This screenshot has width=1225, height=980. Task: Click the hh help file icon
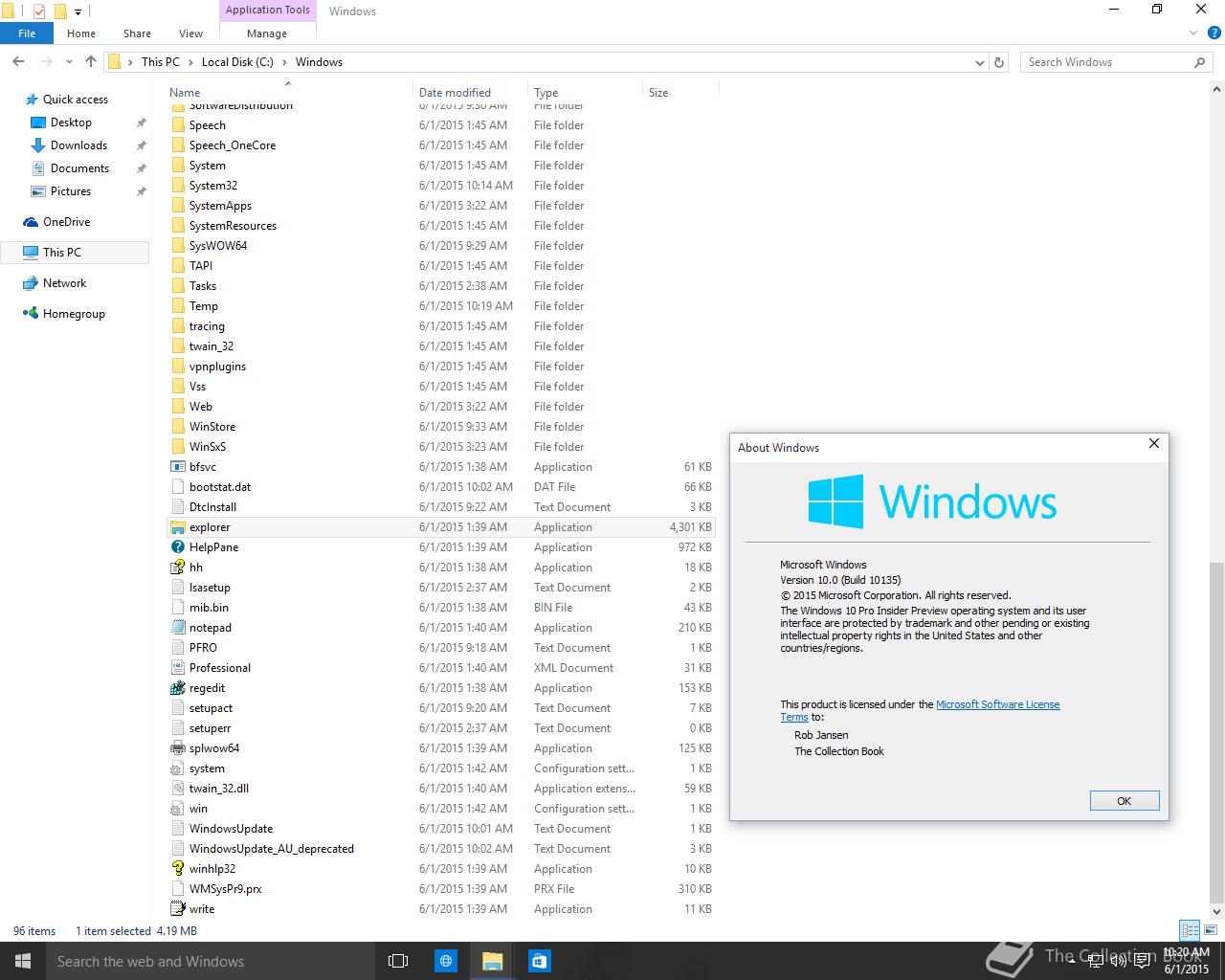click(177, 568)
